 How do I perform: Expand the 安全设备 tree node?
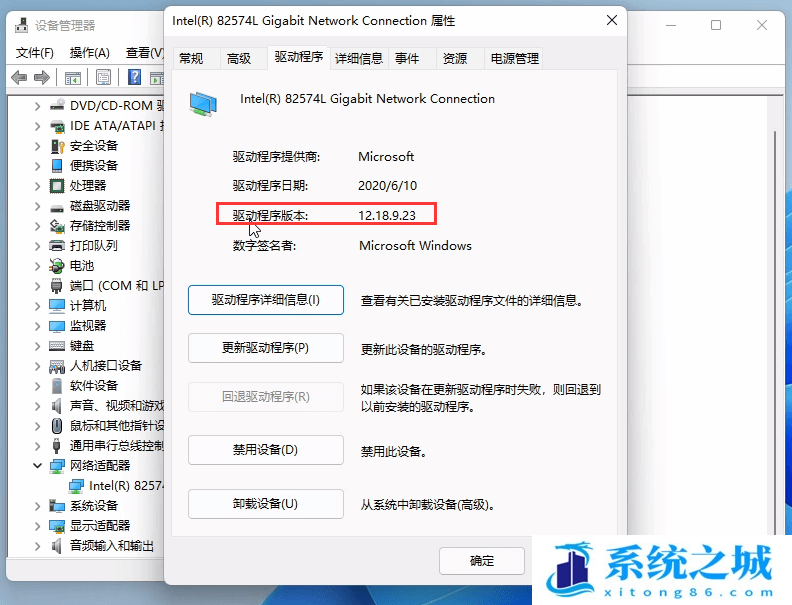[x=37, y=146]
